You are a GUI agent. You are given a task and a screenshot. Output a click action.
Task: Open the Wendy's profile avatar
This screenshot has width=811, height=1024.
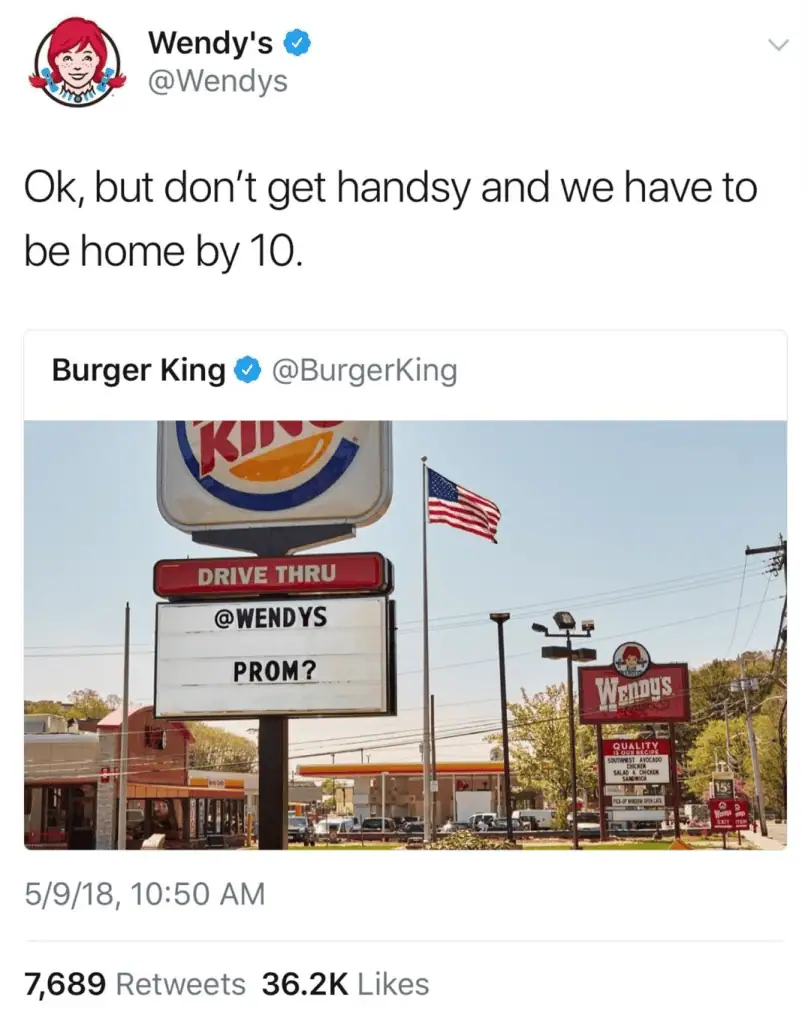[x=77, y=63]
